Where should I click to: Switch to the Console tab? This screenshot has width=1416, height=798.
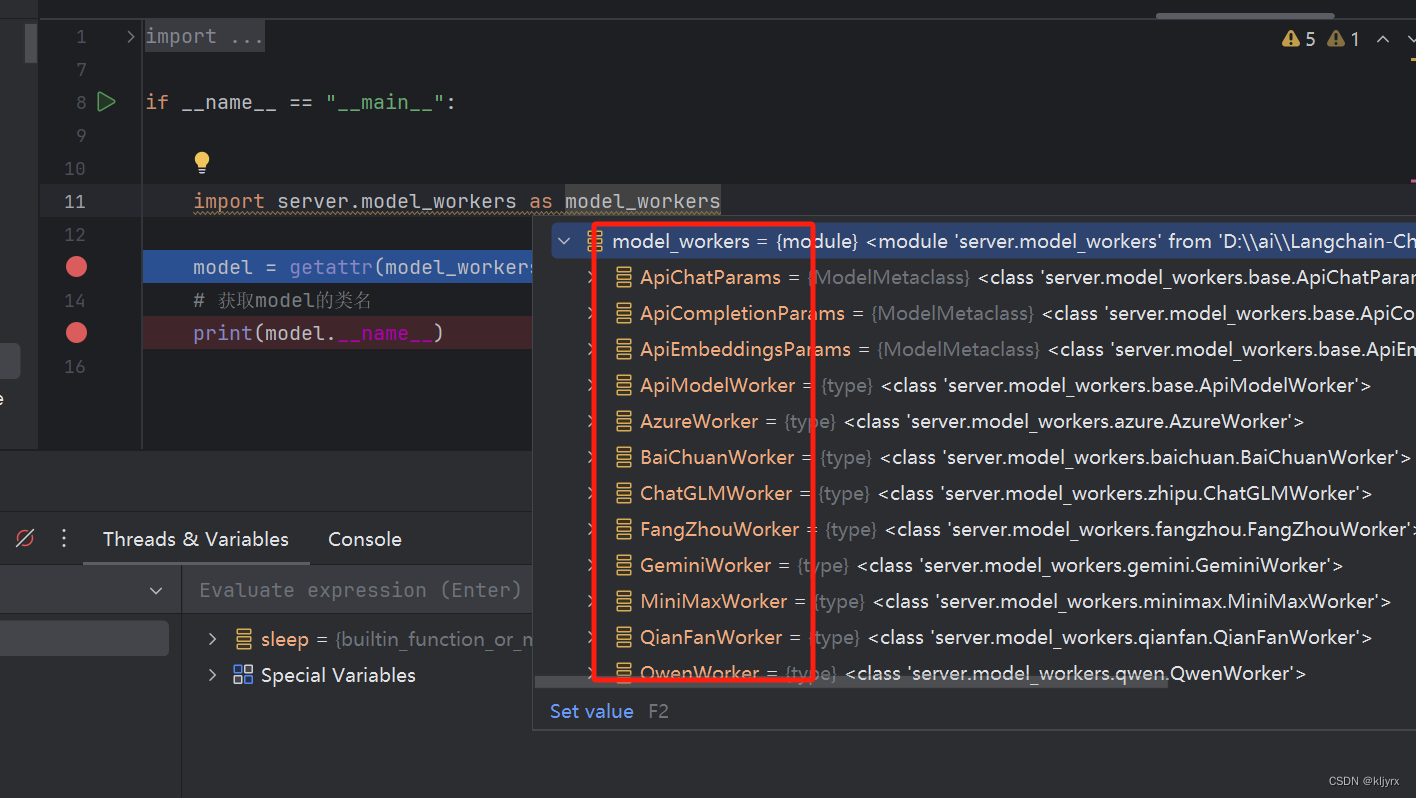click(x=365, y=539)
